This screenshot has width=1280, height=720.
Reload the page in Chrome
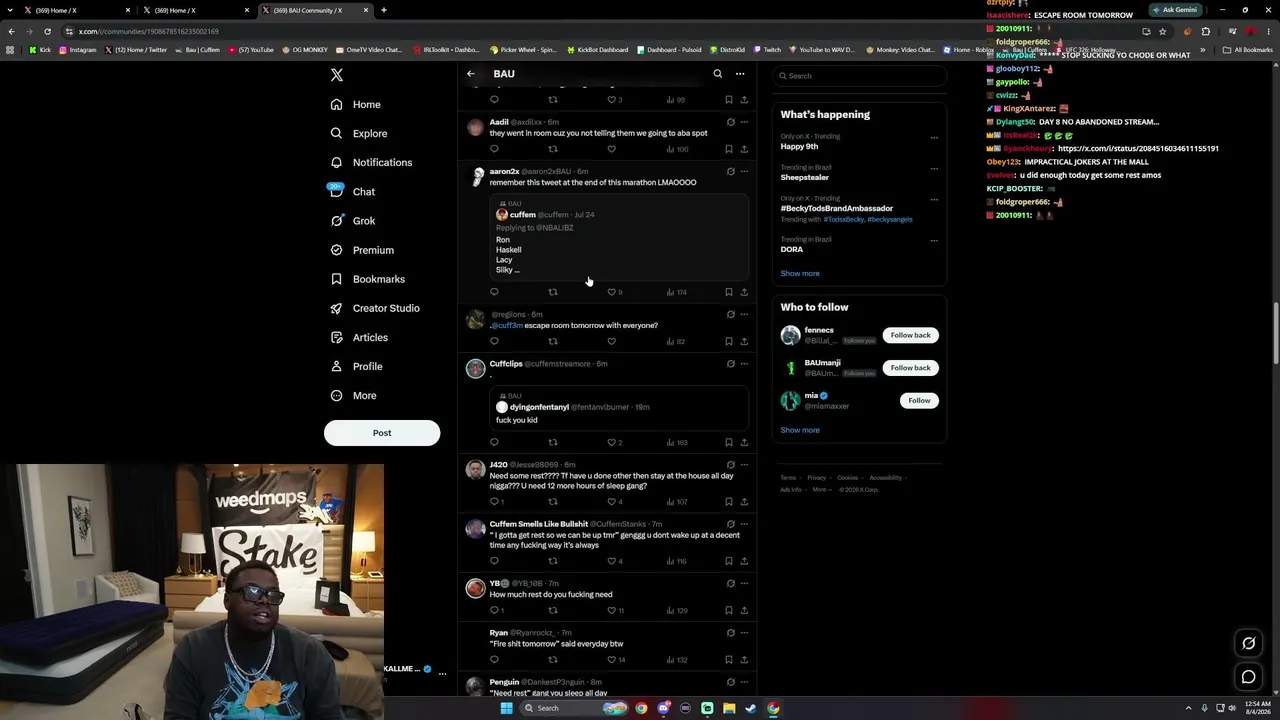[x=47, y=31]
